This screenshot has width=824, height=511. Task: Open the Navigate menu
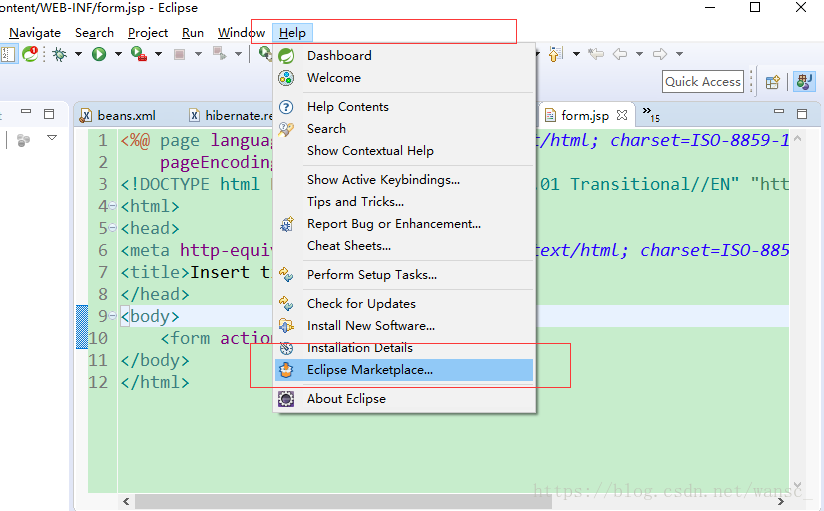point(35,33)
